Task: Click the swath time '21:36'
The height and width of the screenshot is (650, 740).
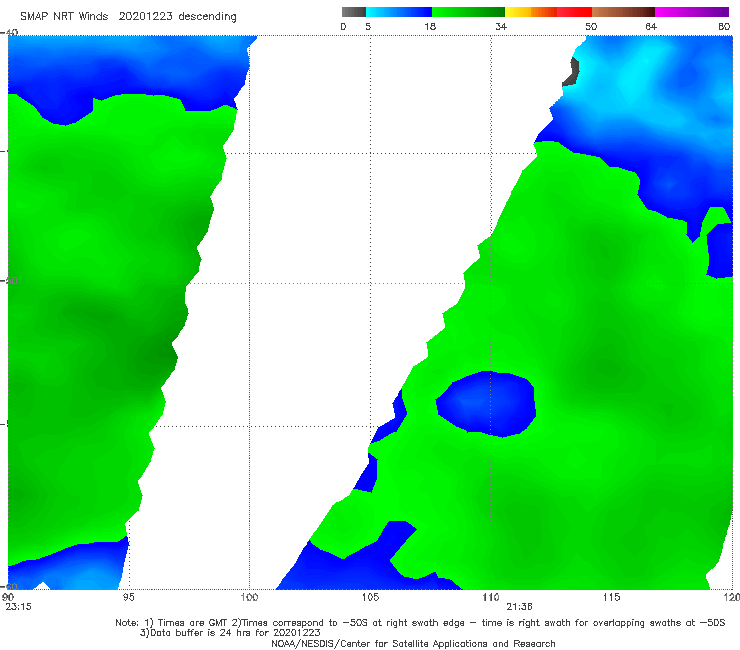Action: point(520,607)
